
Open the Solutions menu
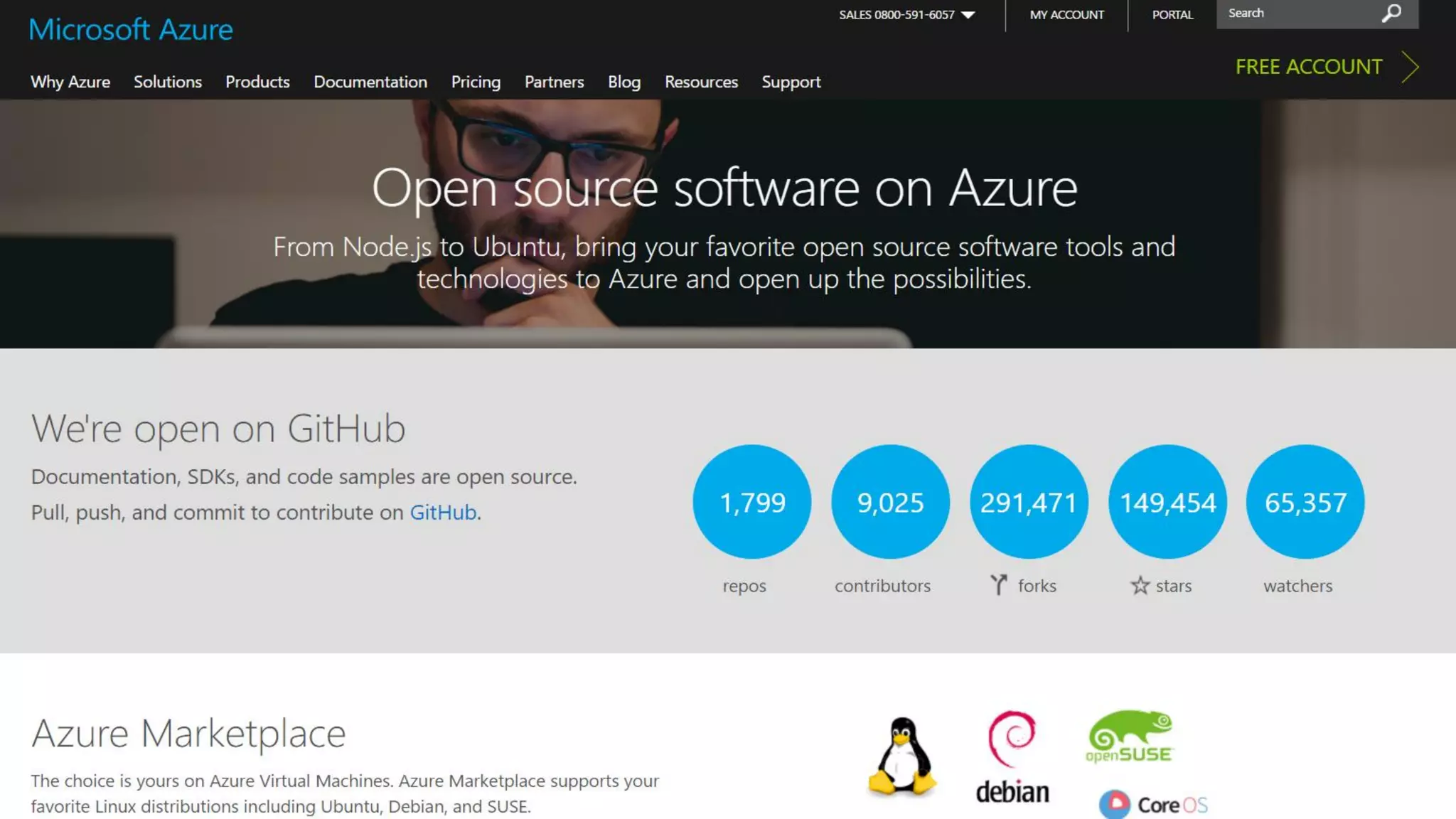pos(168,82)
